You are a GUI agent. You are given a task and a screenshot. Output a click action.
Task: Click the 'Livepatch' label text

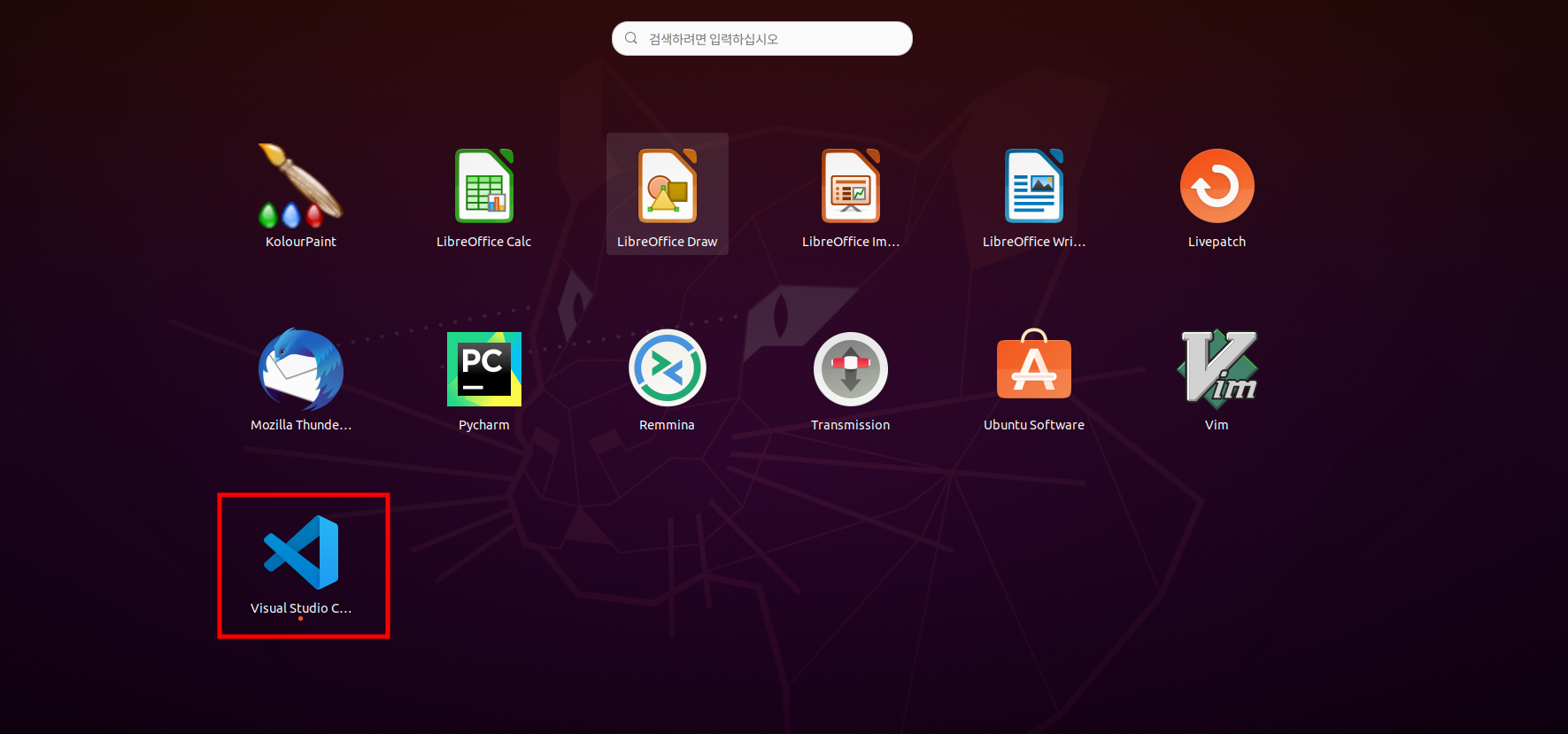(1217, 242)
